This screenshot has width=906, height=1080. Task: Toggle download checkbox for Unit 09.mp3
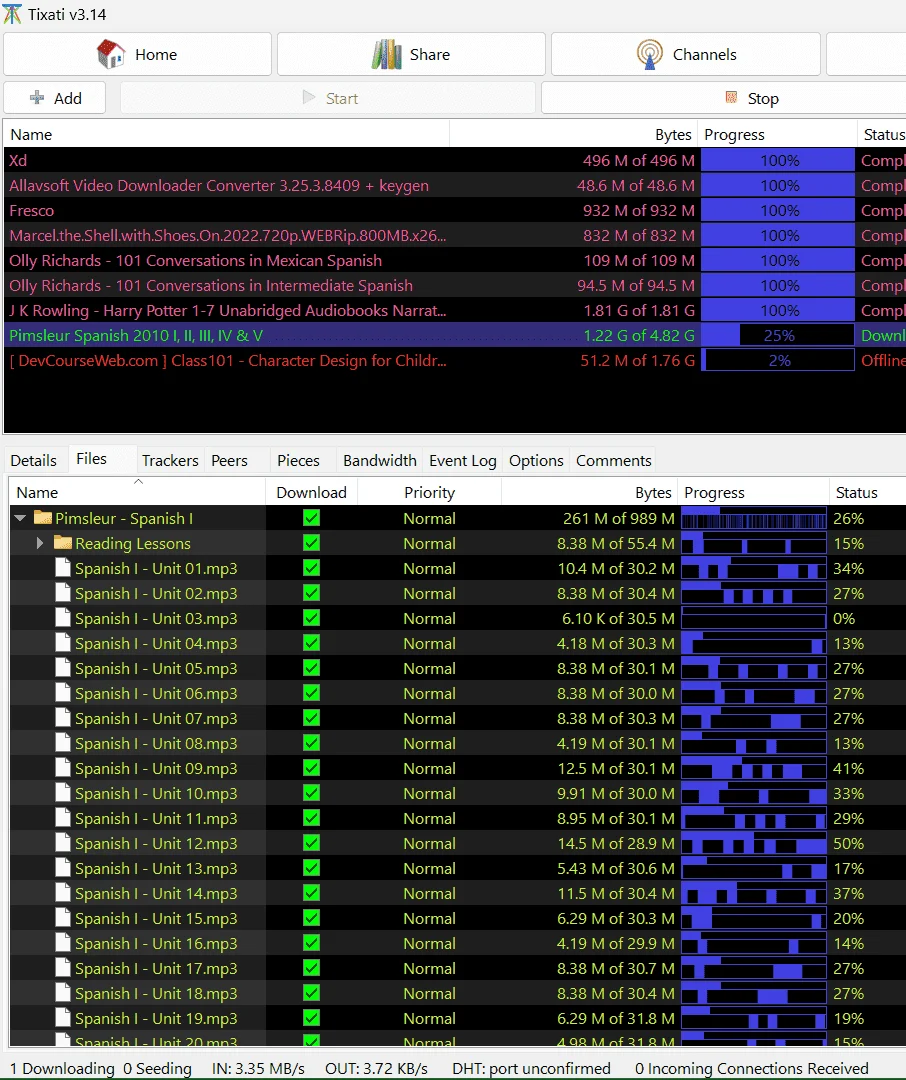[311, 768]
